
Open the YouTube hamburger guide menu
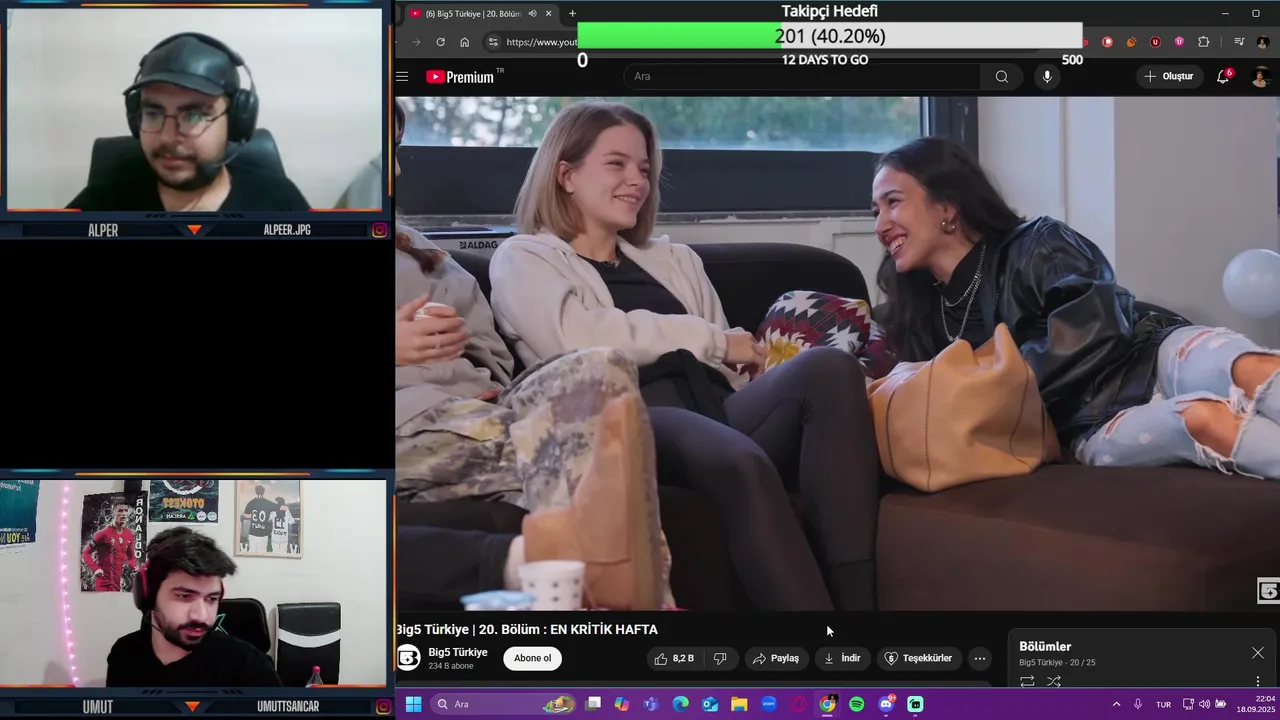[x=402, y=77]
